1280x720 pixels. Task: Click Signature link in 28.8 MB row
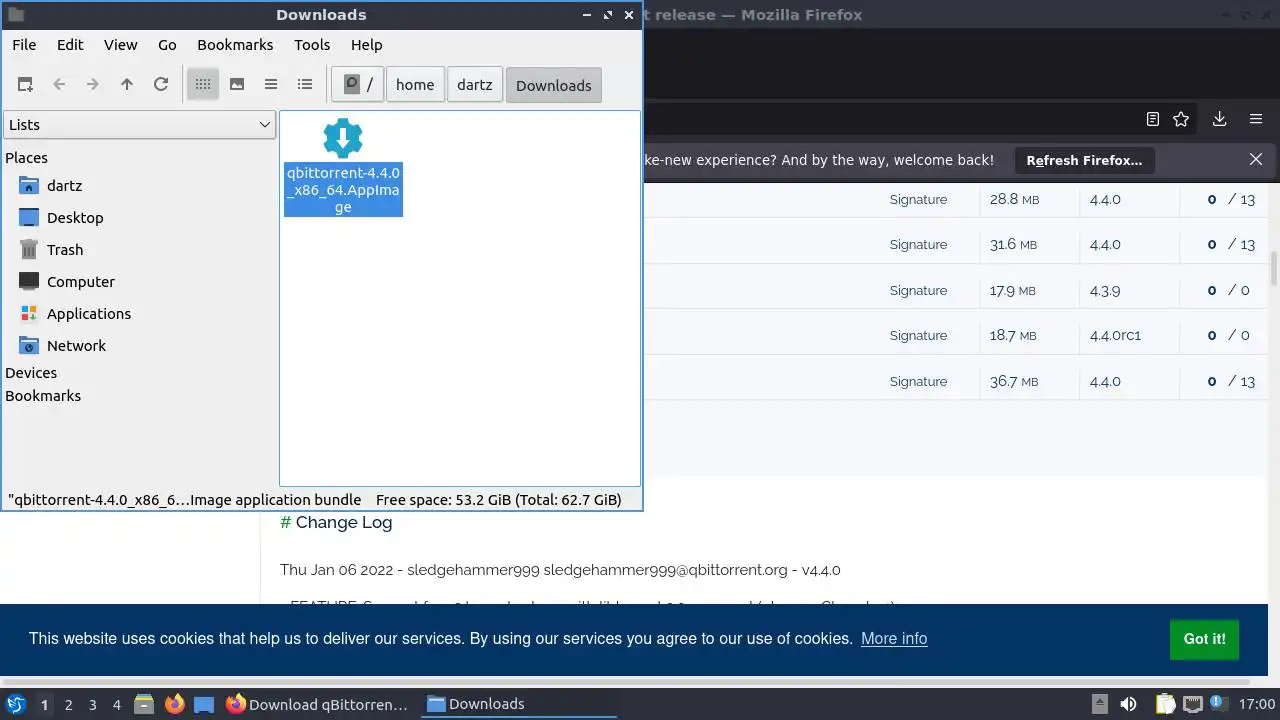point(918,199)
